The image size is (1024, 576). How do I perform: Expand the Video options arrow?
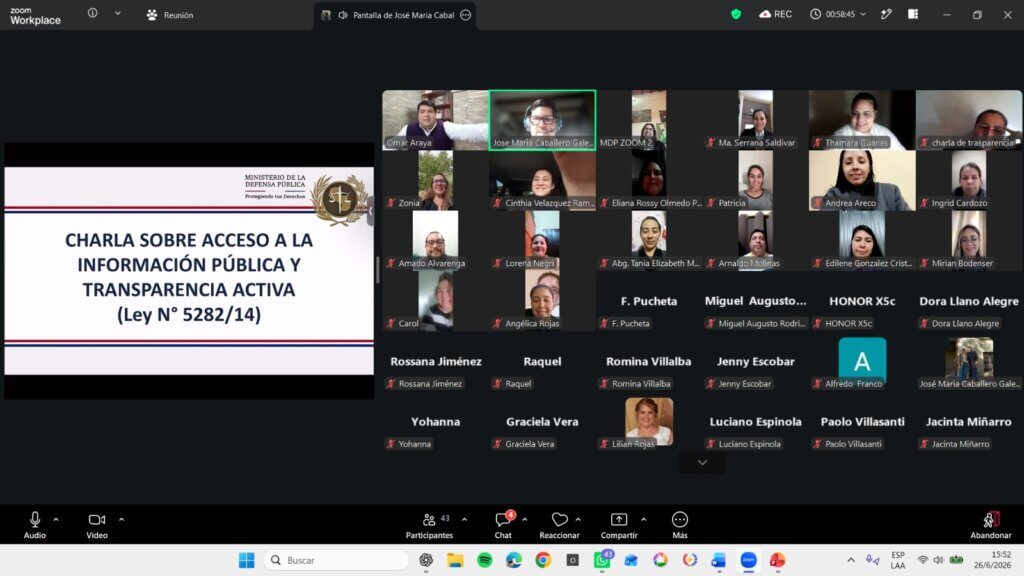pos(121,520)
